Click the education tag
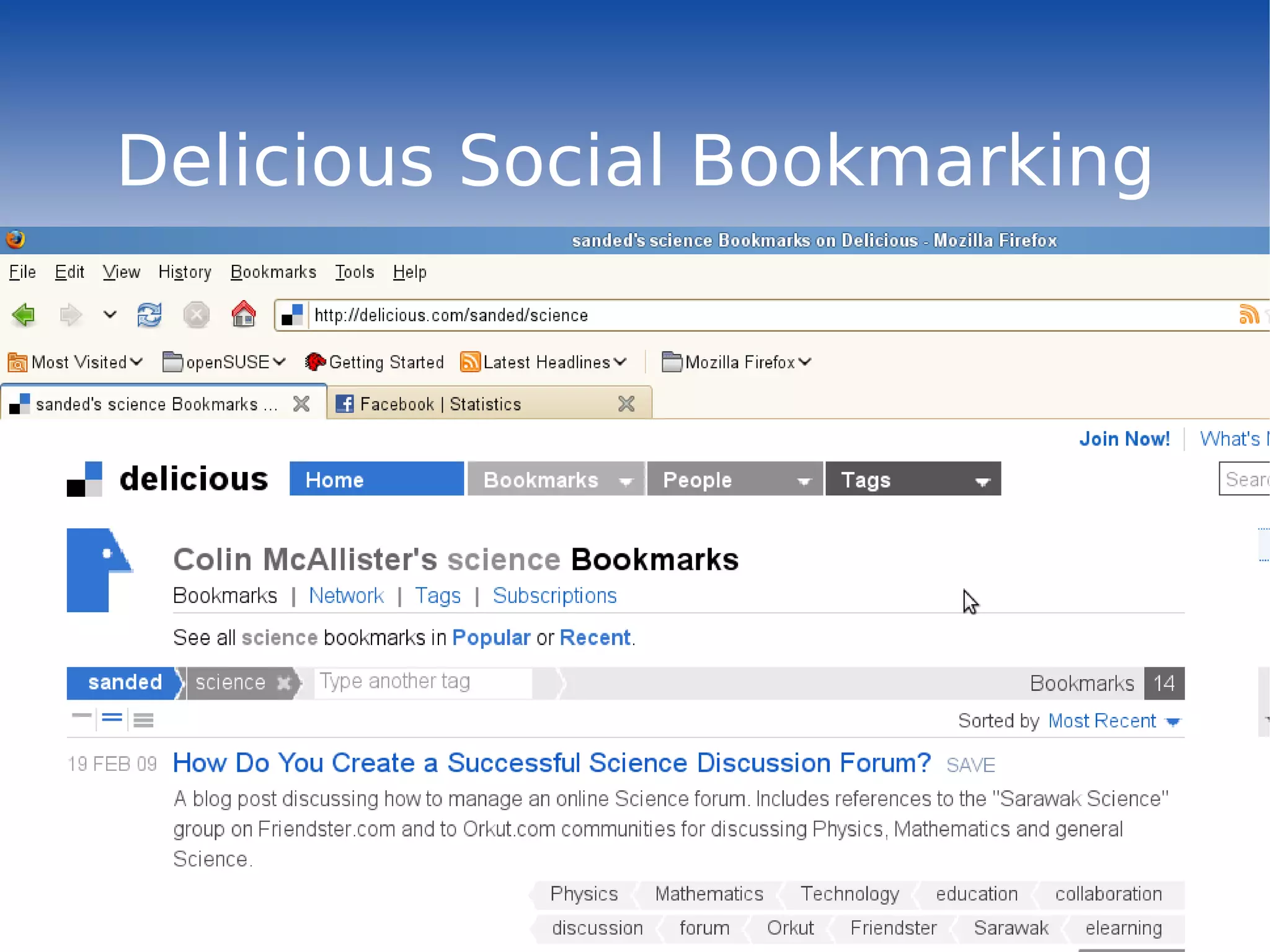The image size is (1270, 952). 977,894
